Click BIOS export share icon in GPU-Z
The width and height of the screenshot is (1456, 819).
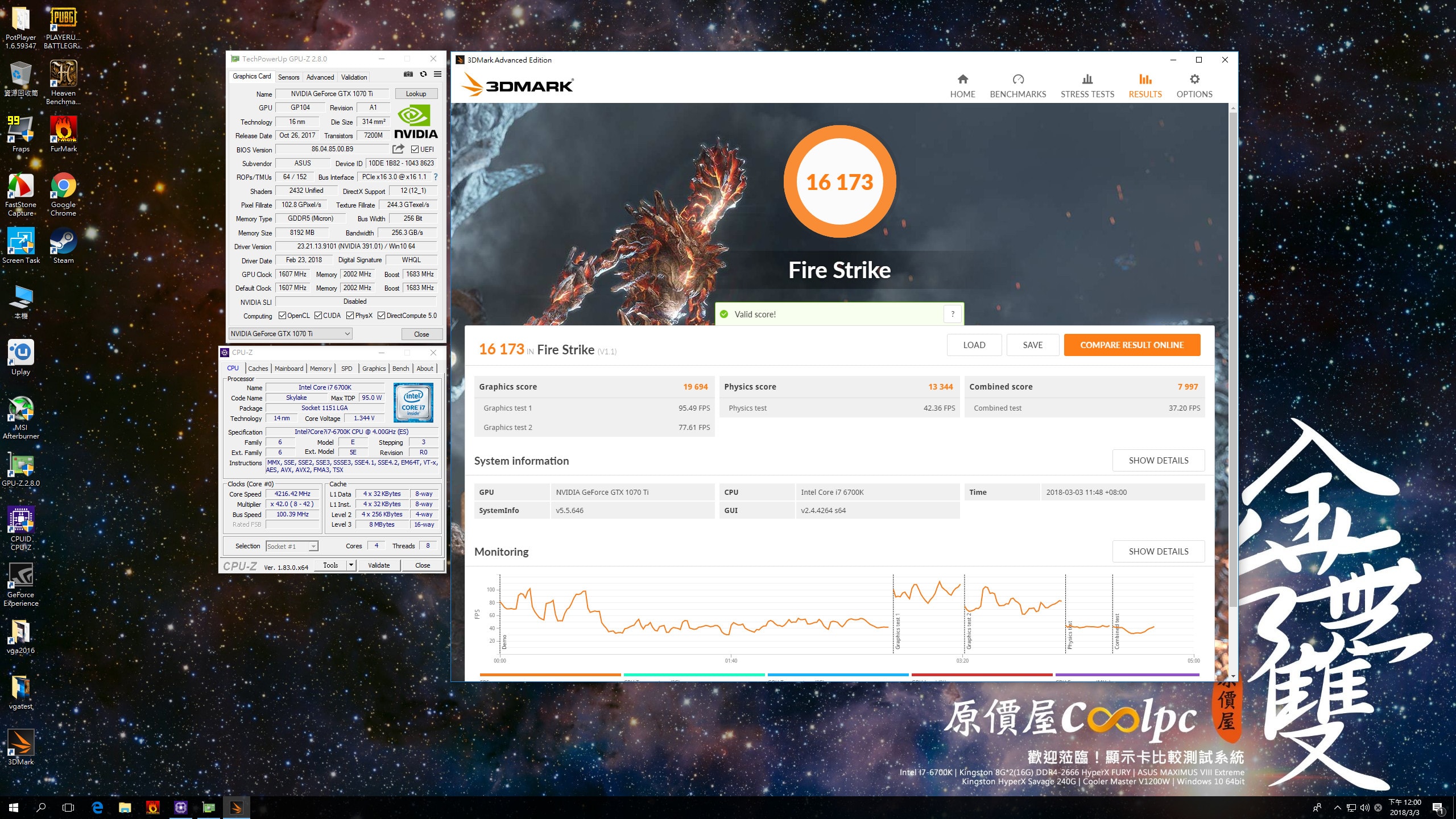[x=398, y=149]
